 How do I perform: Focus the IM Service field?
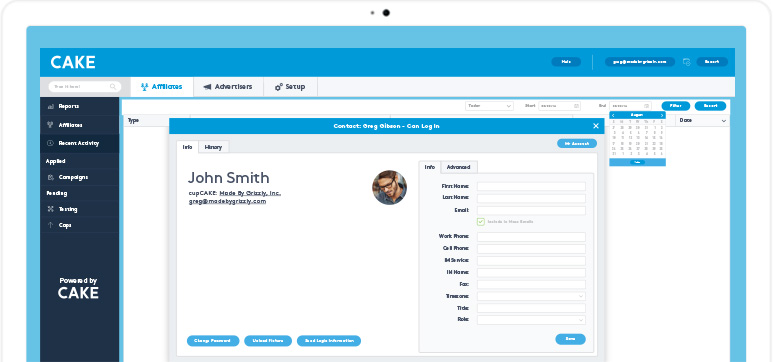click(x=531, y=260)
